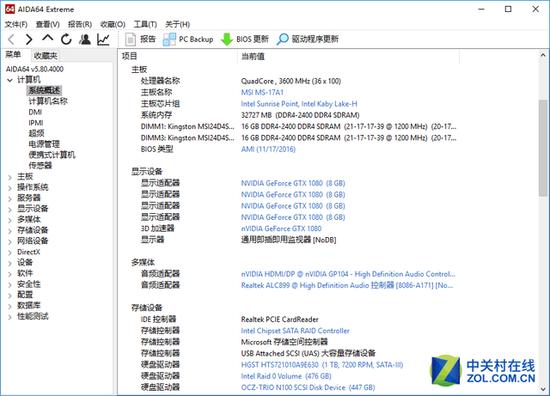Switch to the 收藏夹 tab
Image resolution: width=550 pixels, height=396 pixels.
(x=45, y=55)
